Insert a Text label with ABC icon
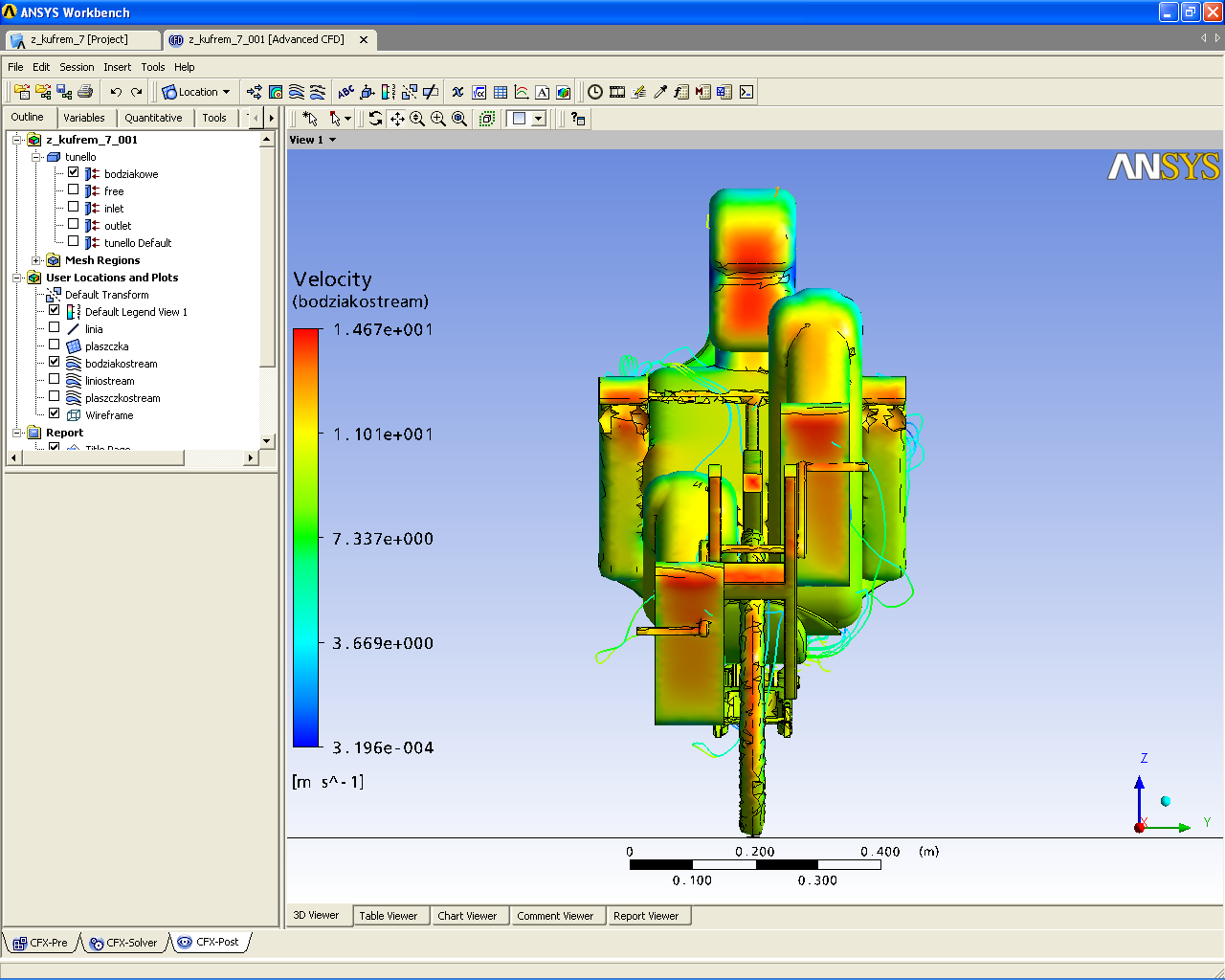 point(345,92)
